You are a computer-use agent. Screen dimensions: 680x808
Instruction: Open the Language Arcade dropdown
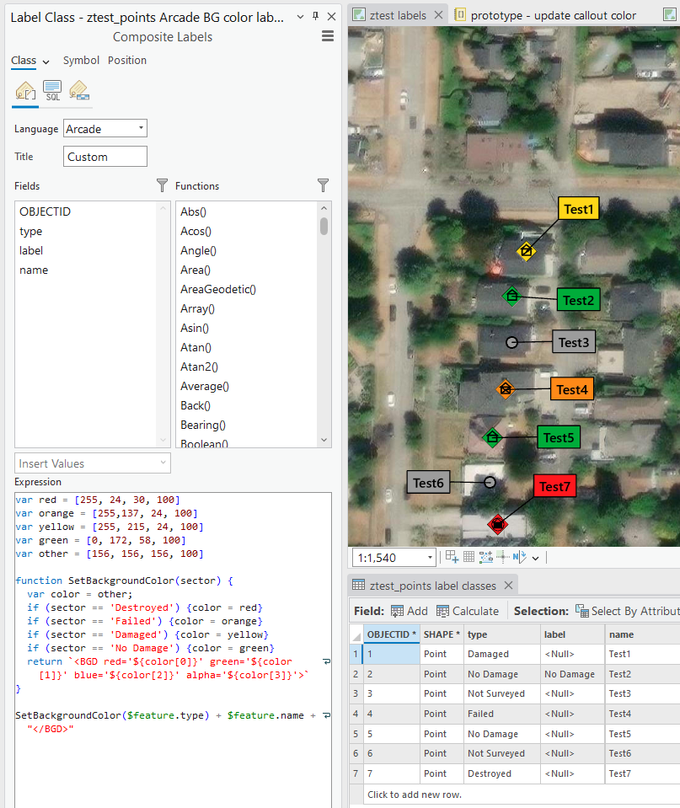[105, 128]
